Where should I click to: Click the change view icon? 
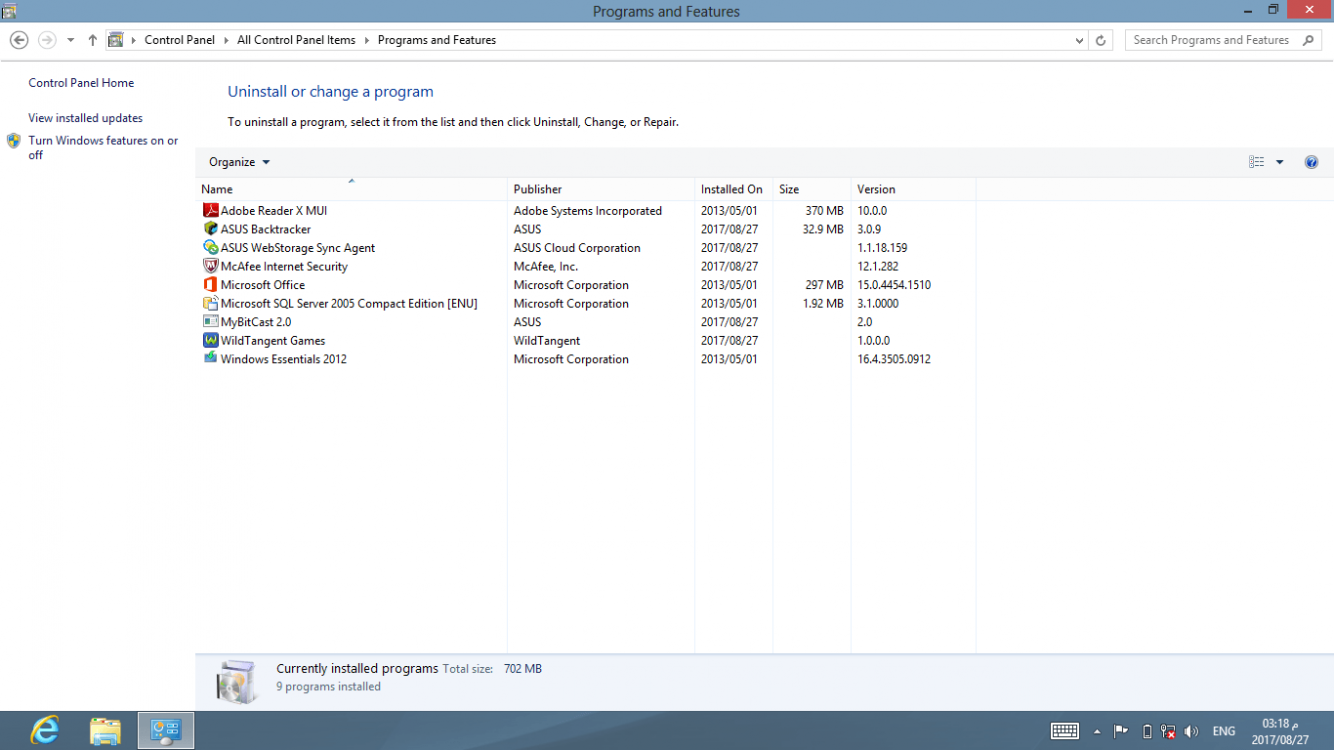click(x=1256, y=162)
